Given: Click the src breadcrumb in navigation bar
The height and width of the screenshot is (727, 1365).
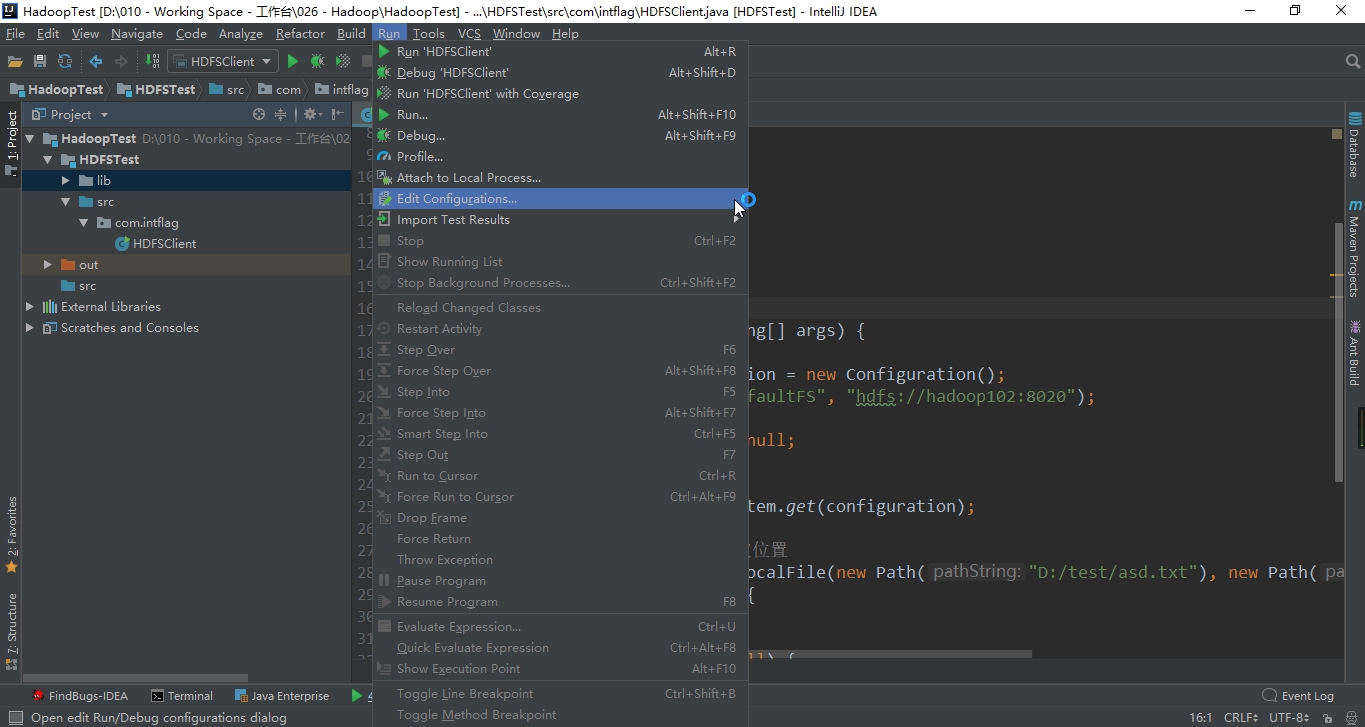Looking at the screenshot, I should [227, 89].
